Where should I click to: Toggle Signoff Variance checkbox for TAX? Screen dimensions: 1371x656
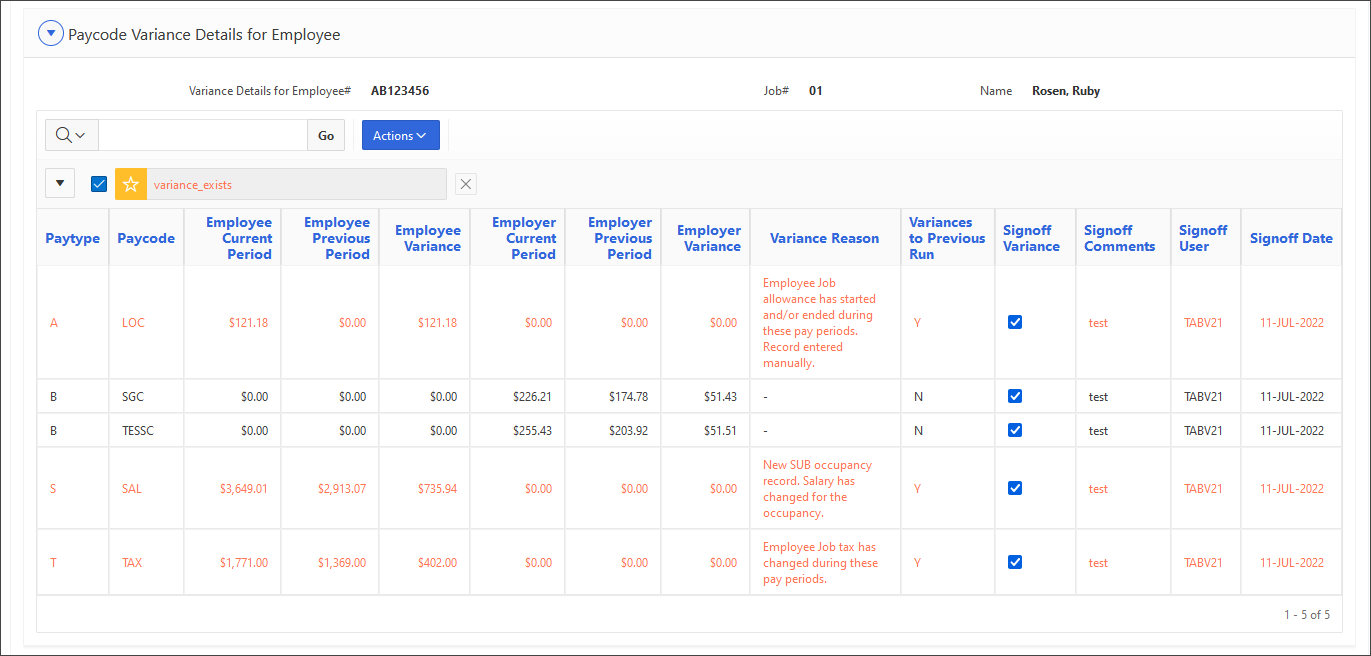pyautogui.click(x=1015, y=562)
